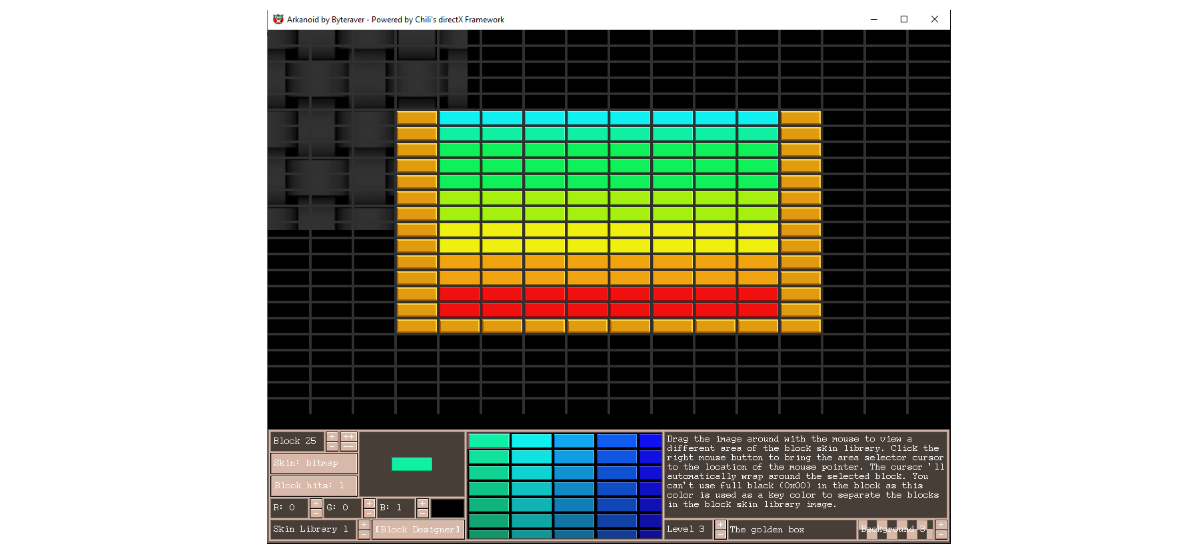Viewport: 1200px width, 550px height.
Task: Click the Block hits: 1 button
Action: point(314,486)
